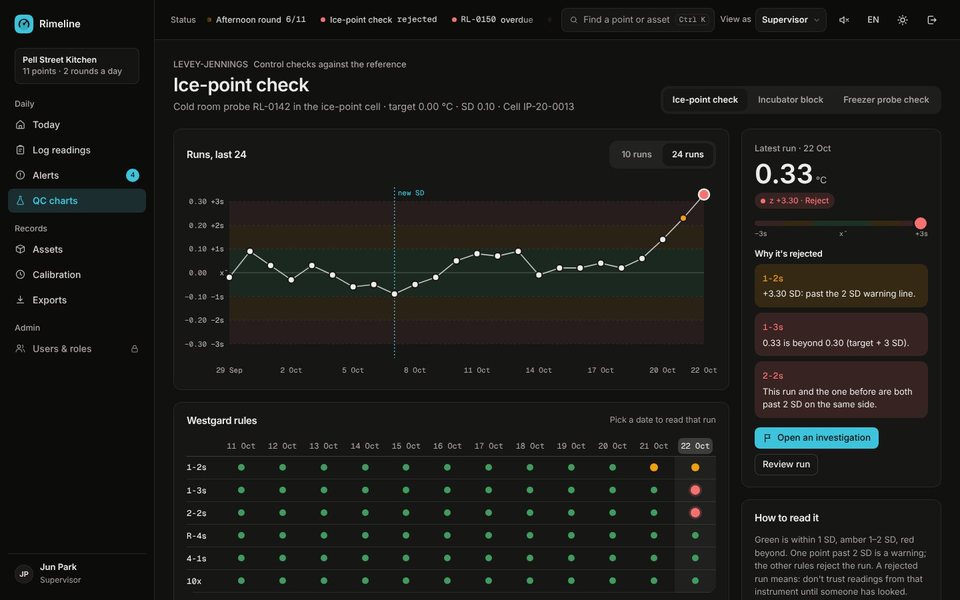
Task: Select the 18 Oct date column header
Action: [x=530, y=446]
